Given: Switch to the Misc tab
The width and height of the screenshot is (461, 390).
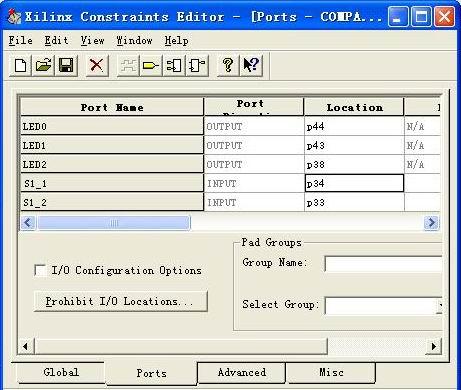Looking at the screenshot, I should [x=331, y=372].
